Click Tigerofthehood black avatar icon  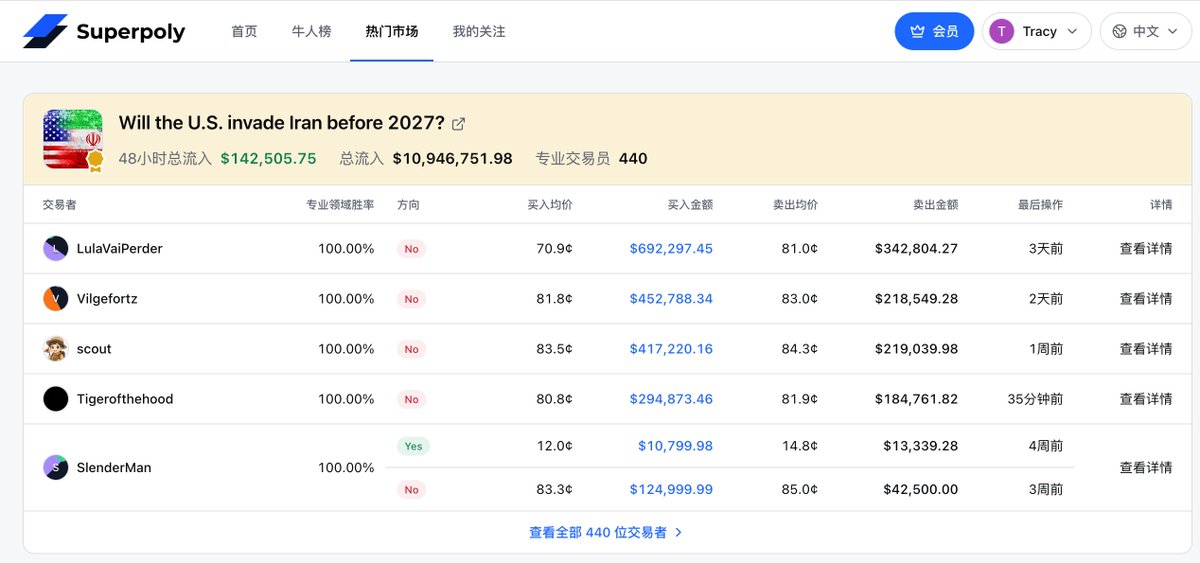[55, 398]
